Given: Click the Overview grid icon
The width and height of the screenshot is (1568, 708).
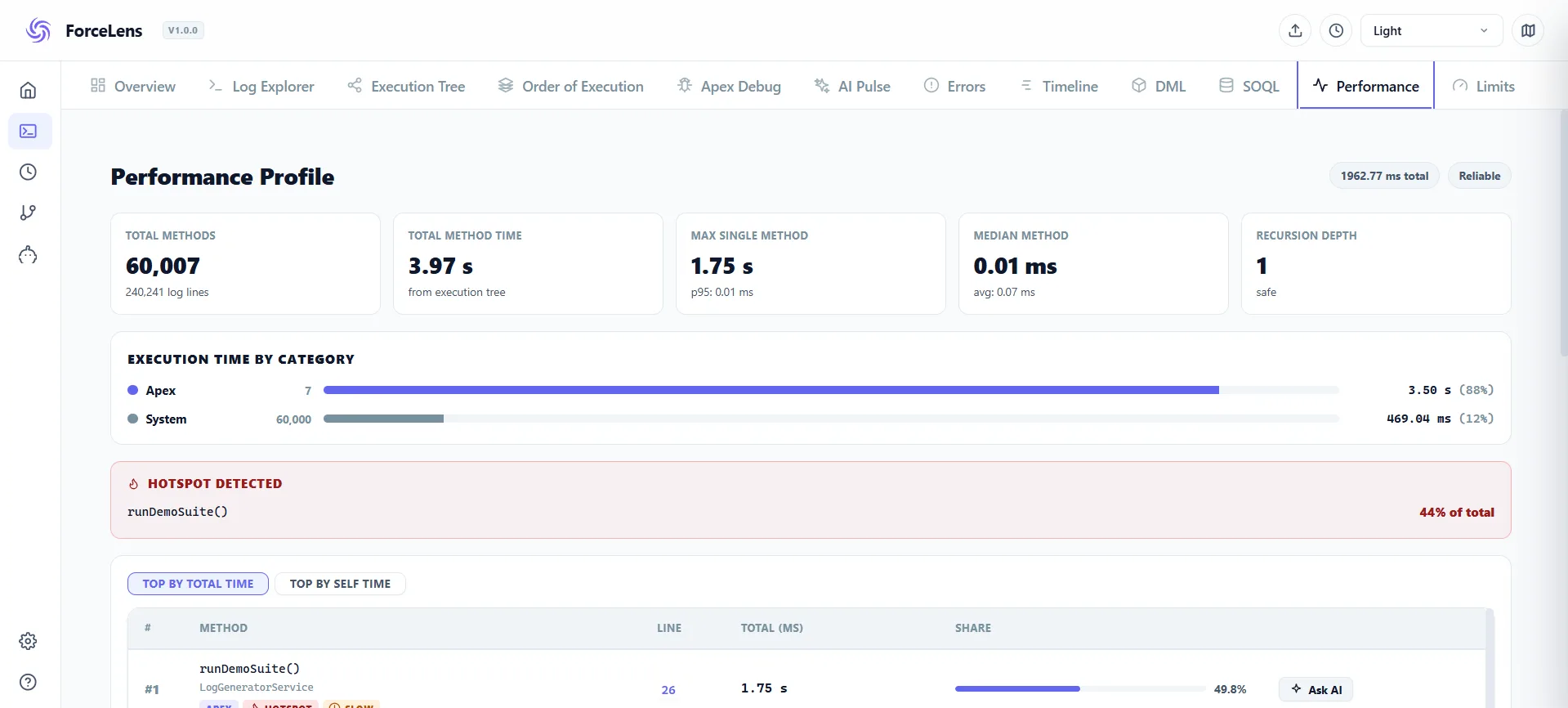Looking at the screenshot, I should (98, 85).
